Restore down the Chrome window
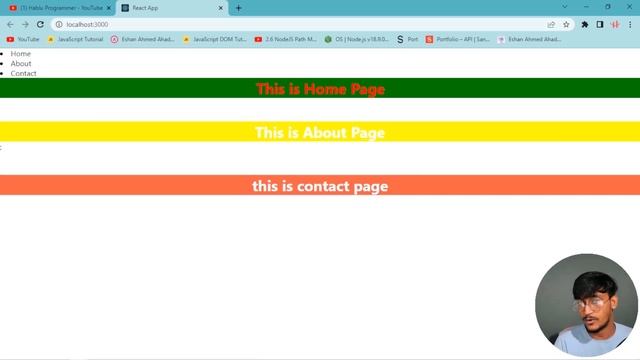Screen dimensions: 640x360 (608, 7)
